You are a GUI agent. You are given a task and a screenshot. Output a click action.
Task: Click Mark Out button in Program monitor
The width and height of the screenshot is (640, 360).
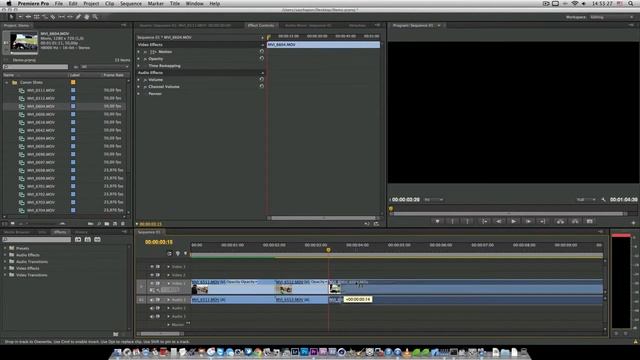click(x=468, y=221)
